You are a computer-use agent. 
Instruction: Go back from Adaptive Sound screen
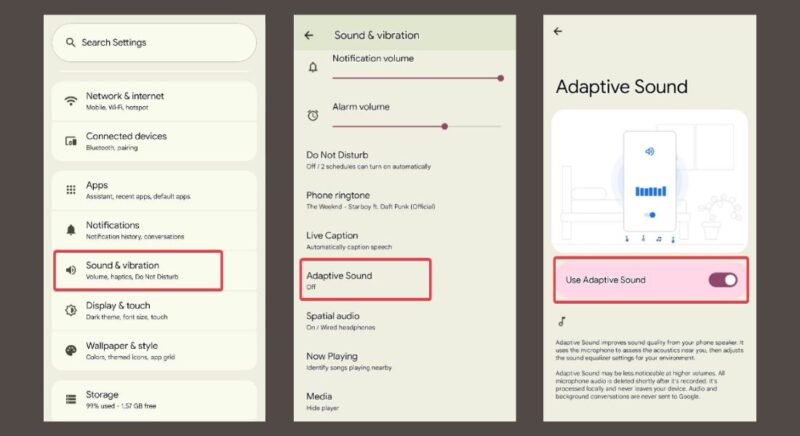pos(558,32)
